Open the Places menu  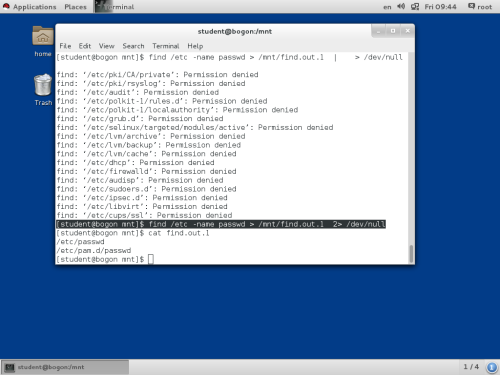[75, 7]
